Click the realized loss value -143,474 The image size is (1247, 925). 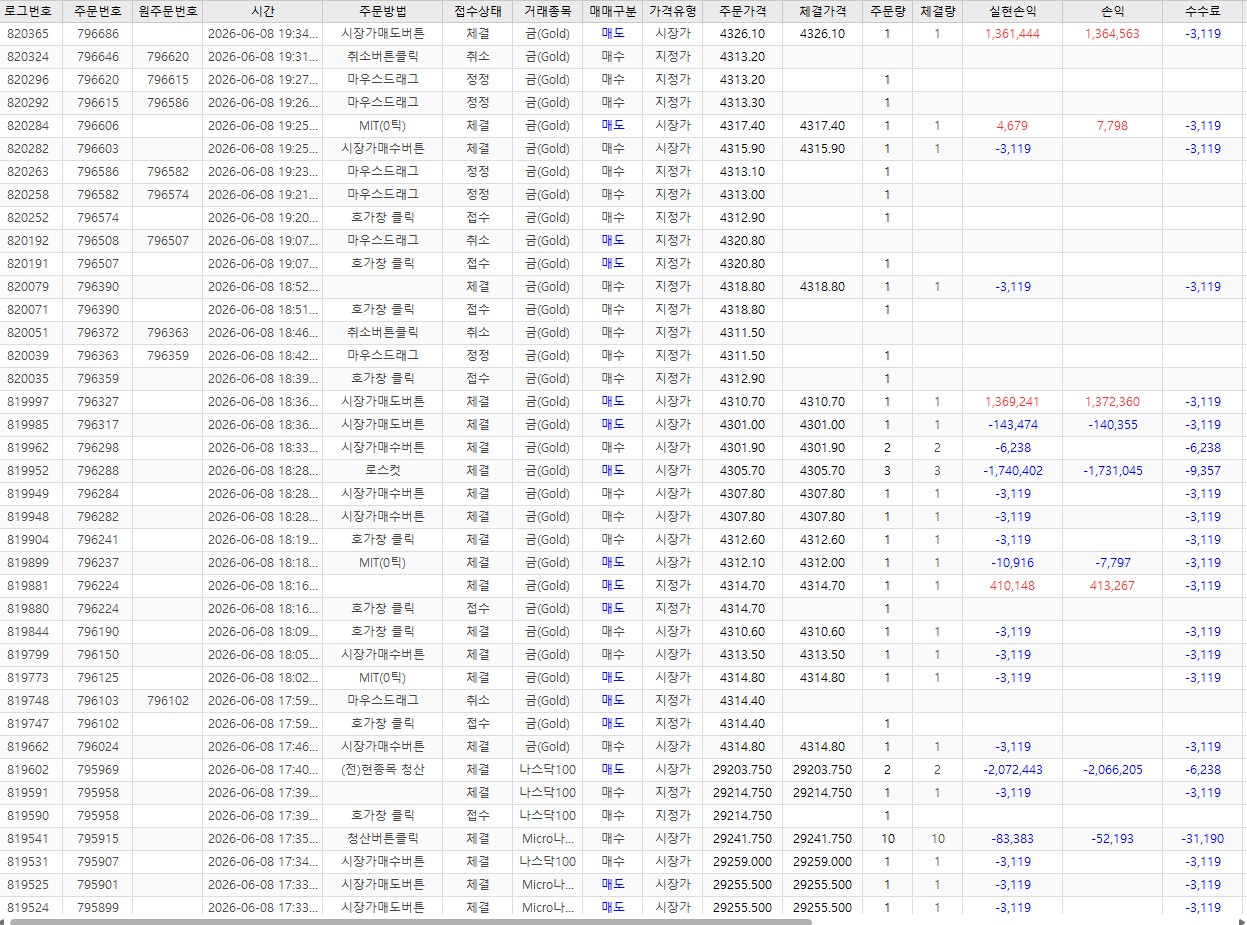[x=1012, y=424]
